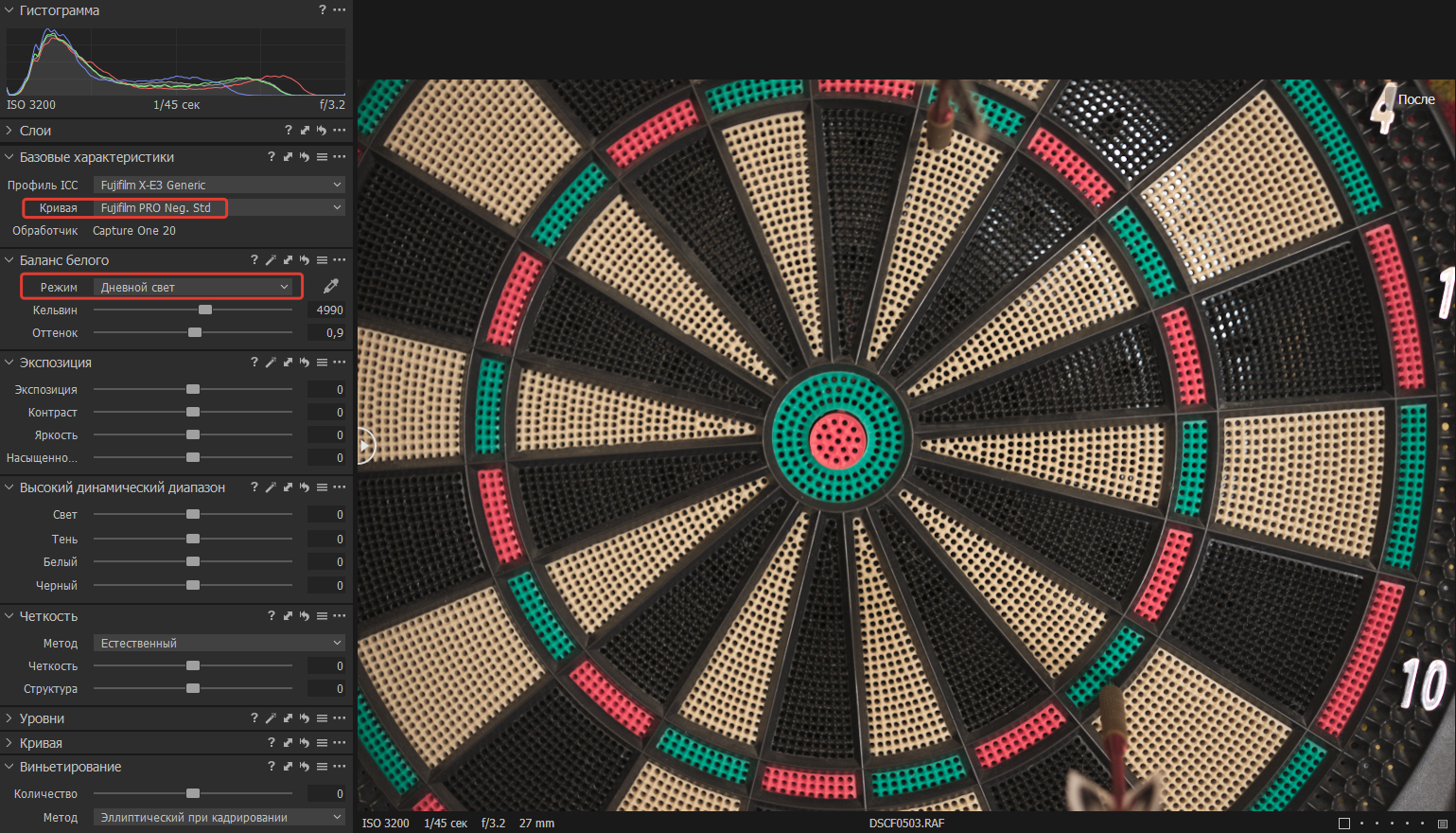This screenshot has width=1456, height=833.
Task: Click the Оттенок slider handle
Action: [x=195, y=332]
